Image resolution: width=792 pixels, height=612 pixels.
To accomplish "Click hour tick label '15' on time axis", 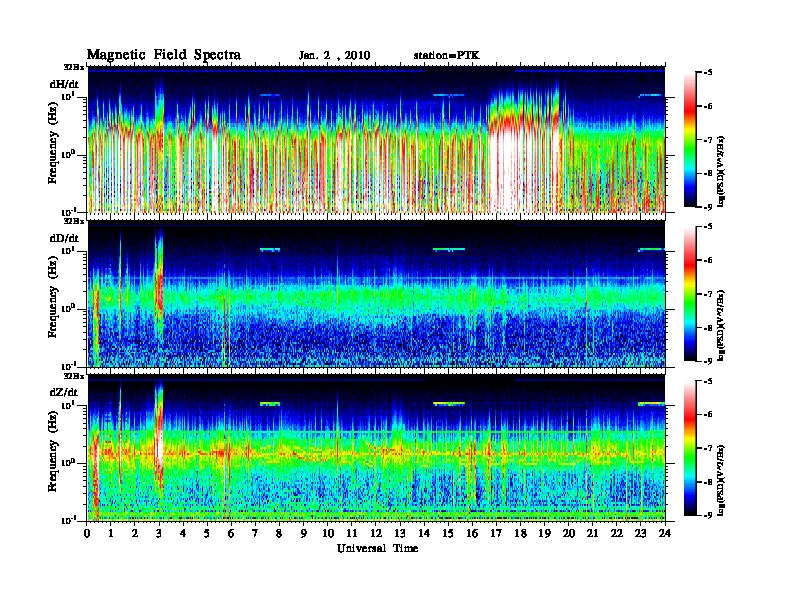I will pos(448,534).
